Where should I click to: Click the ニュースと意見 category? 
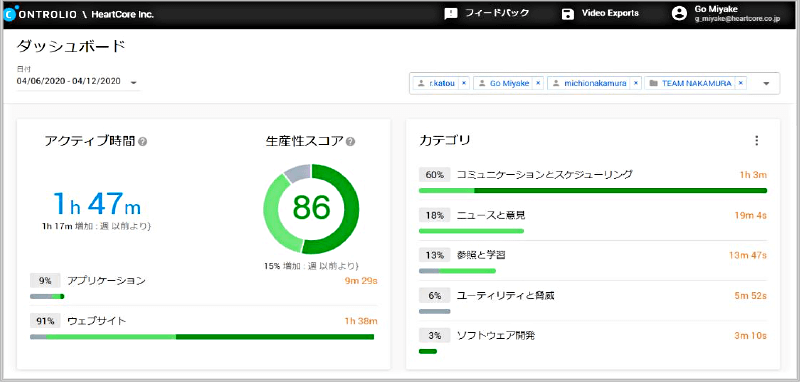click(x=491, y=215)
